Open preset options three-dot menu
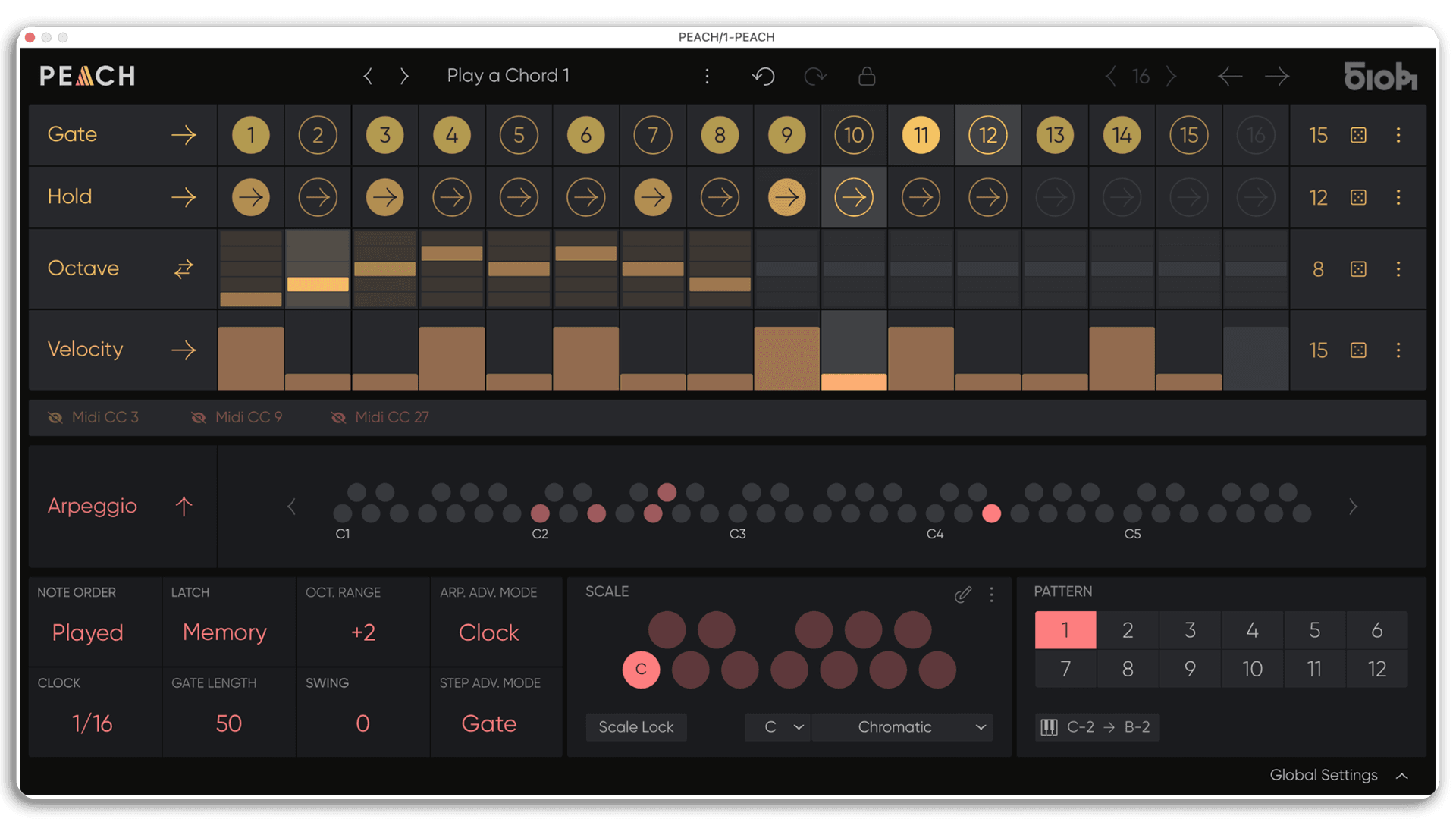The image size is (1456, 819). click(707, 76)
